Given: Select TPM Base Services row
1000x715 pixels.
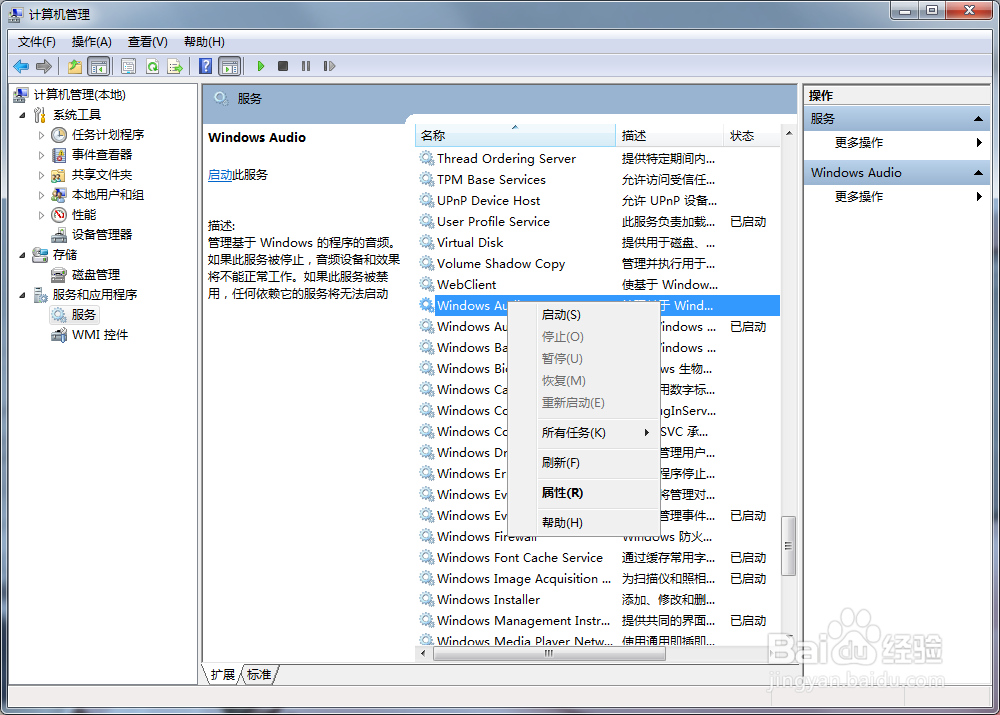Looking at the screenshot, I should pos(598,179).
